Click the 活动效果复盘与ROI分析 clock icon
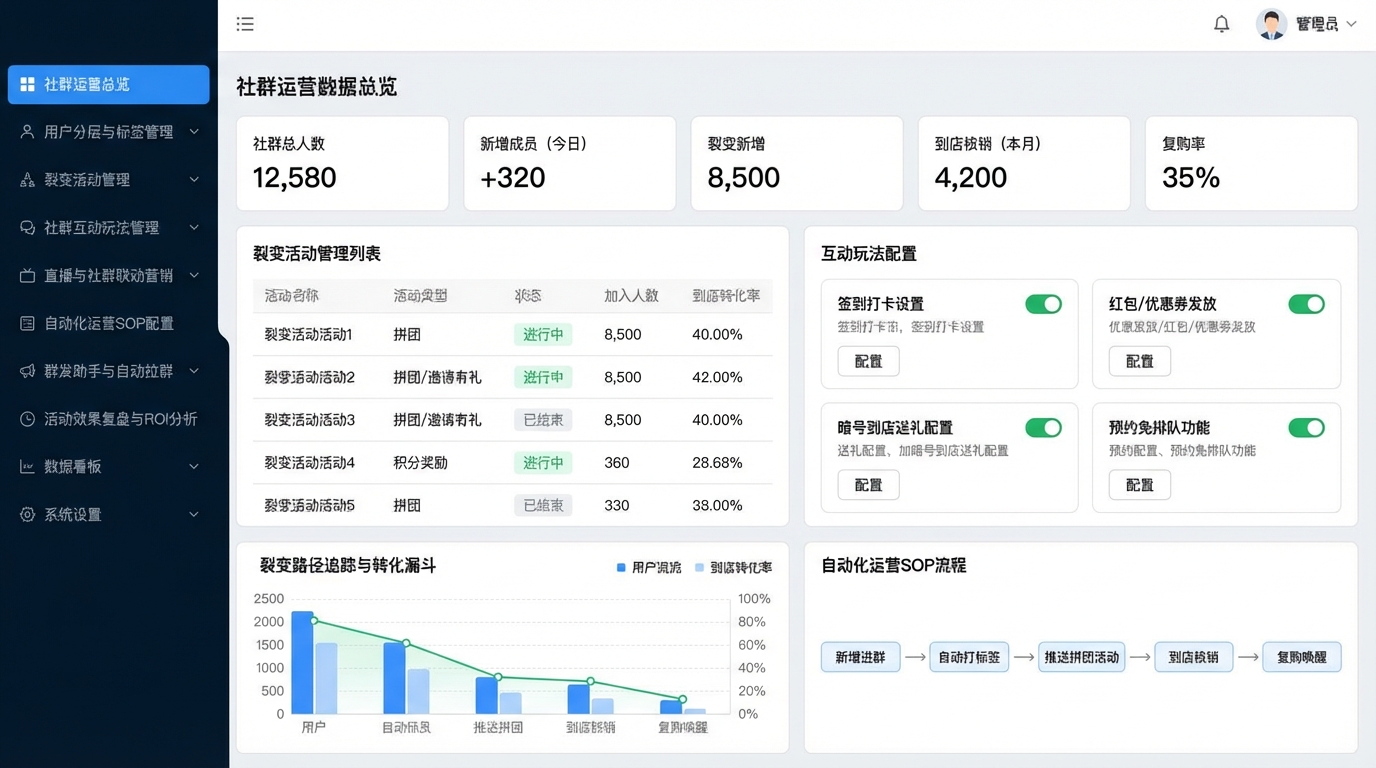This screenshot has height=768, width=1376. (27, 419)
